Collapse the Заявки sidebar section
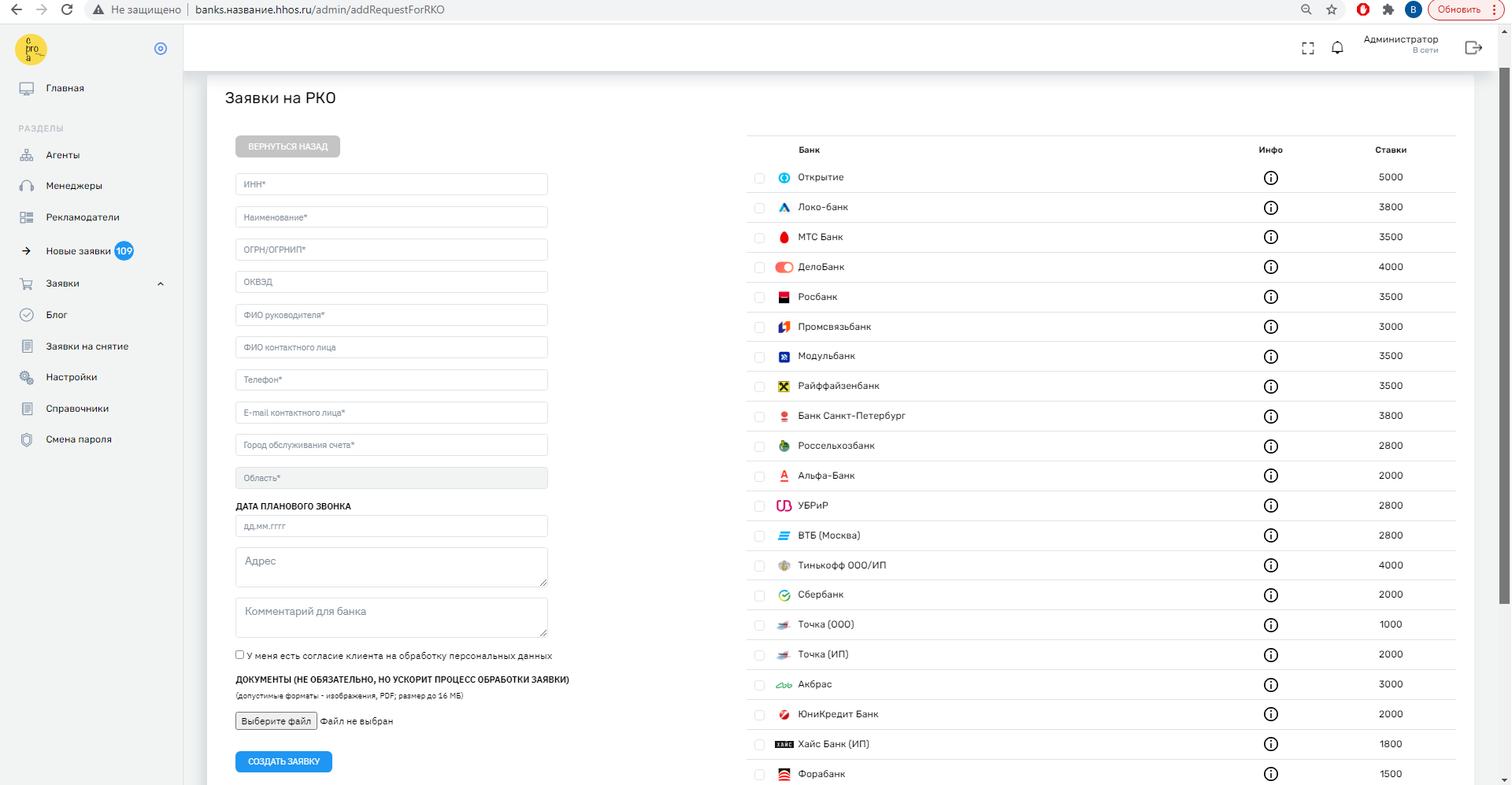The image size is (1512, 785). 161,284
